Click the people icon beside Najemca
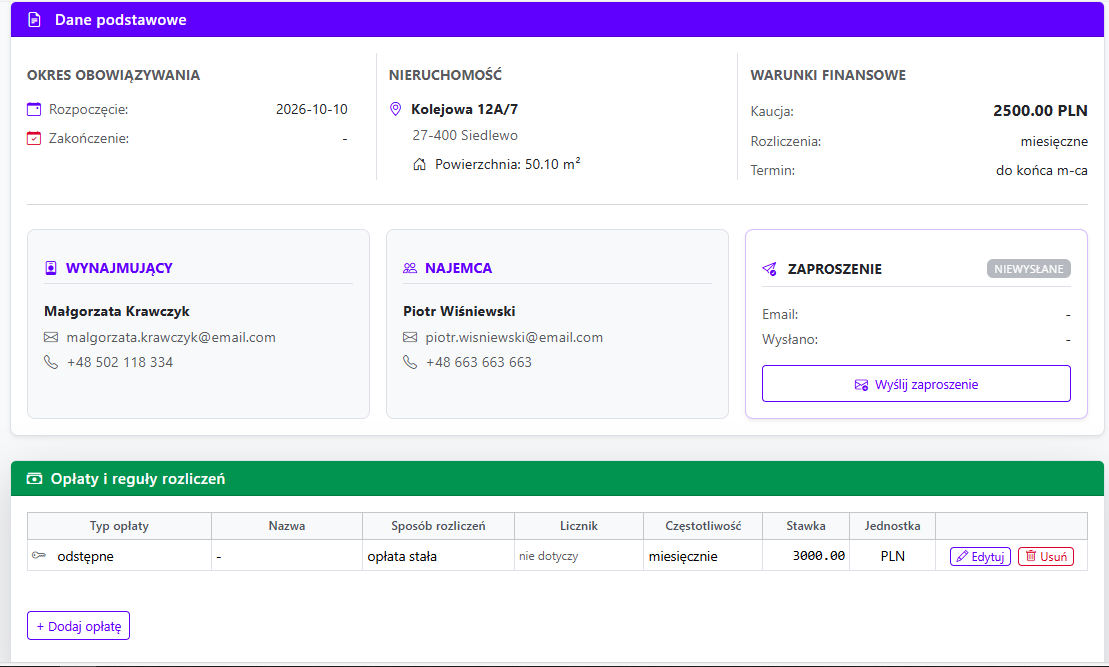Screen dimensions: 1109x667 click(410, 268)
